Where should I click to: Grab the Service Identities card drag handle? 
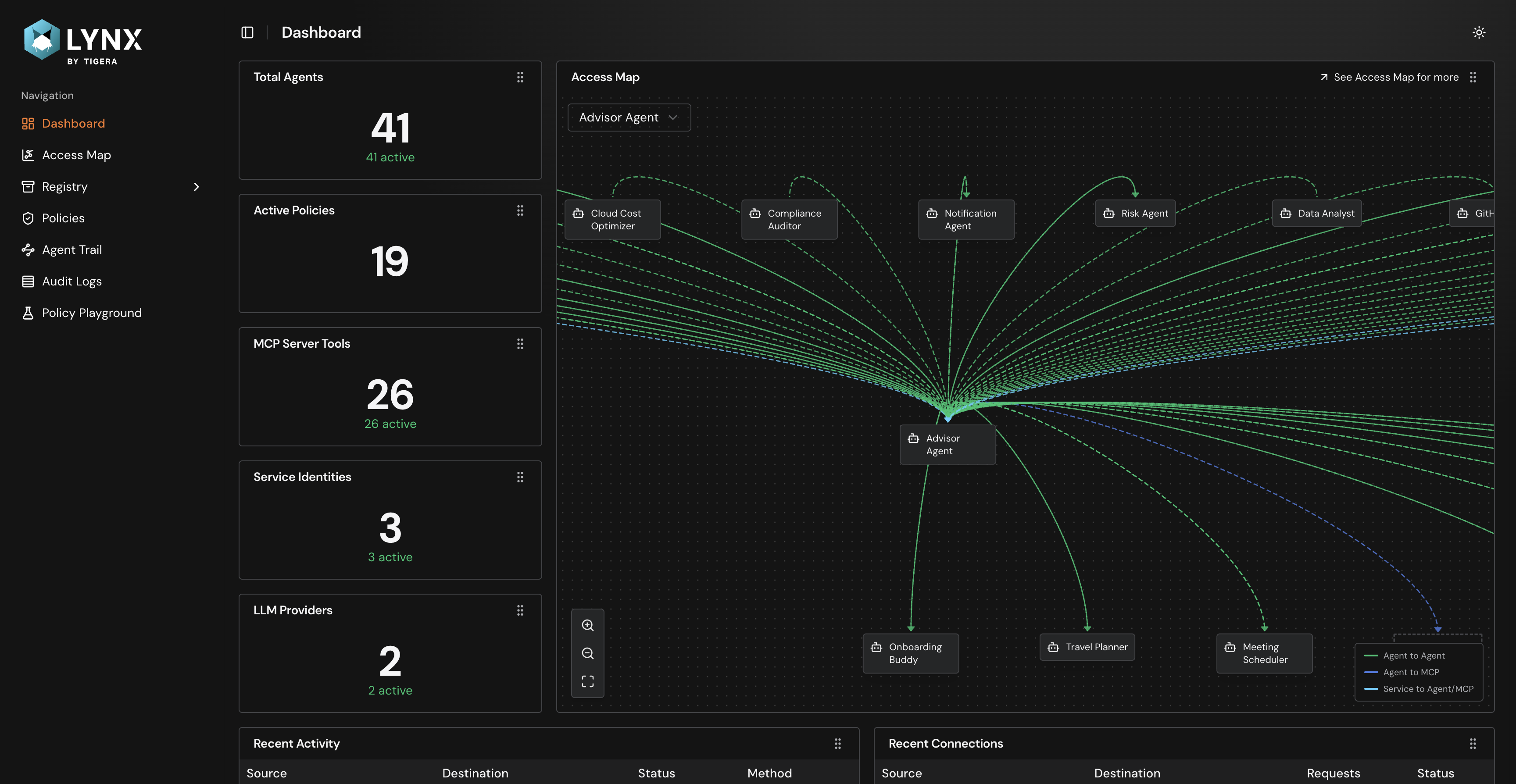pos(520,478)
